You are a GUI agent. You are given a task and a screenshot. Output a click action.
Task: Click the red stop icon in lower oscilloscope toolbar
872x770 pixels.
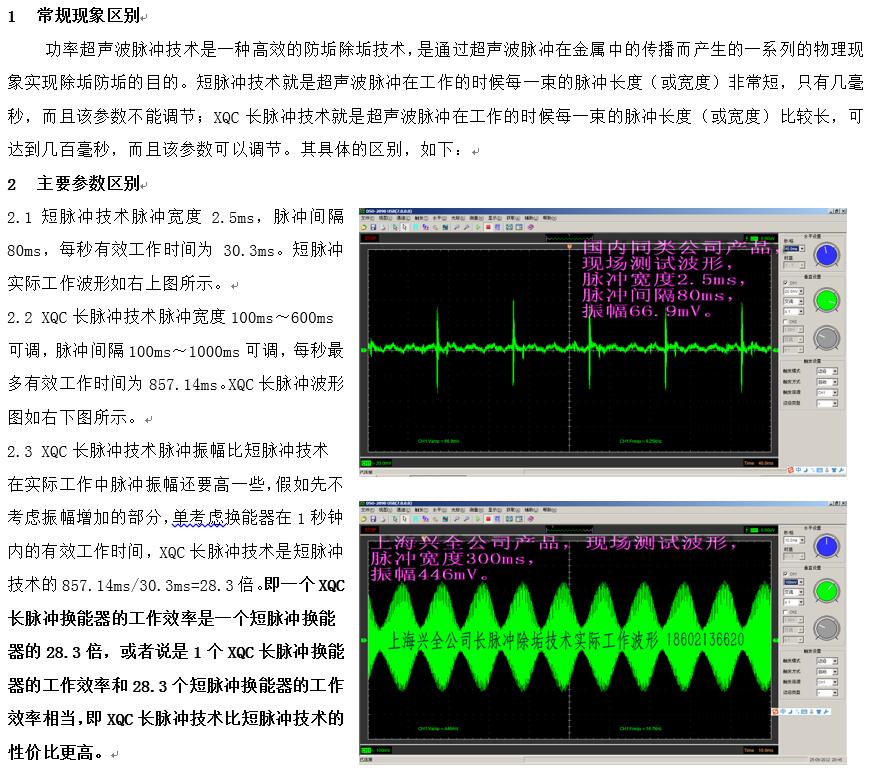(487, 521)
